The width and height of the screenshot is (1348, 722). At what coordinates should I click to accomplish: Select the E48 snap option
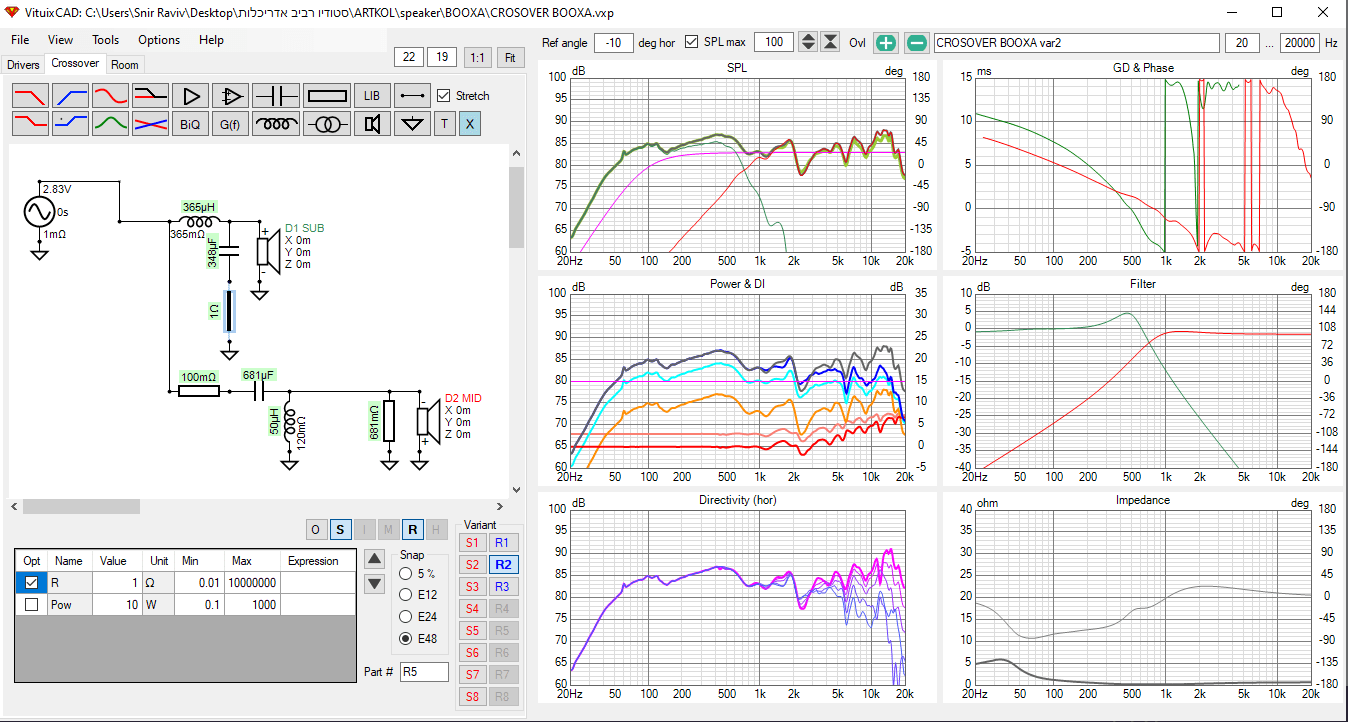coord(405,638)
